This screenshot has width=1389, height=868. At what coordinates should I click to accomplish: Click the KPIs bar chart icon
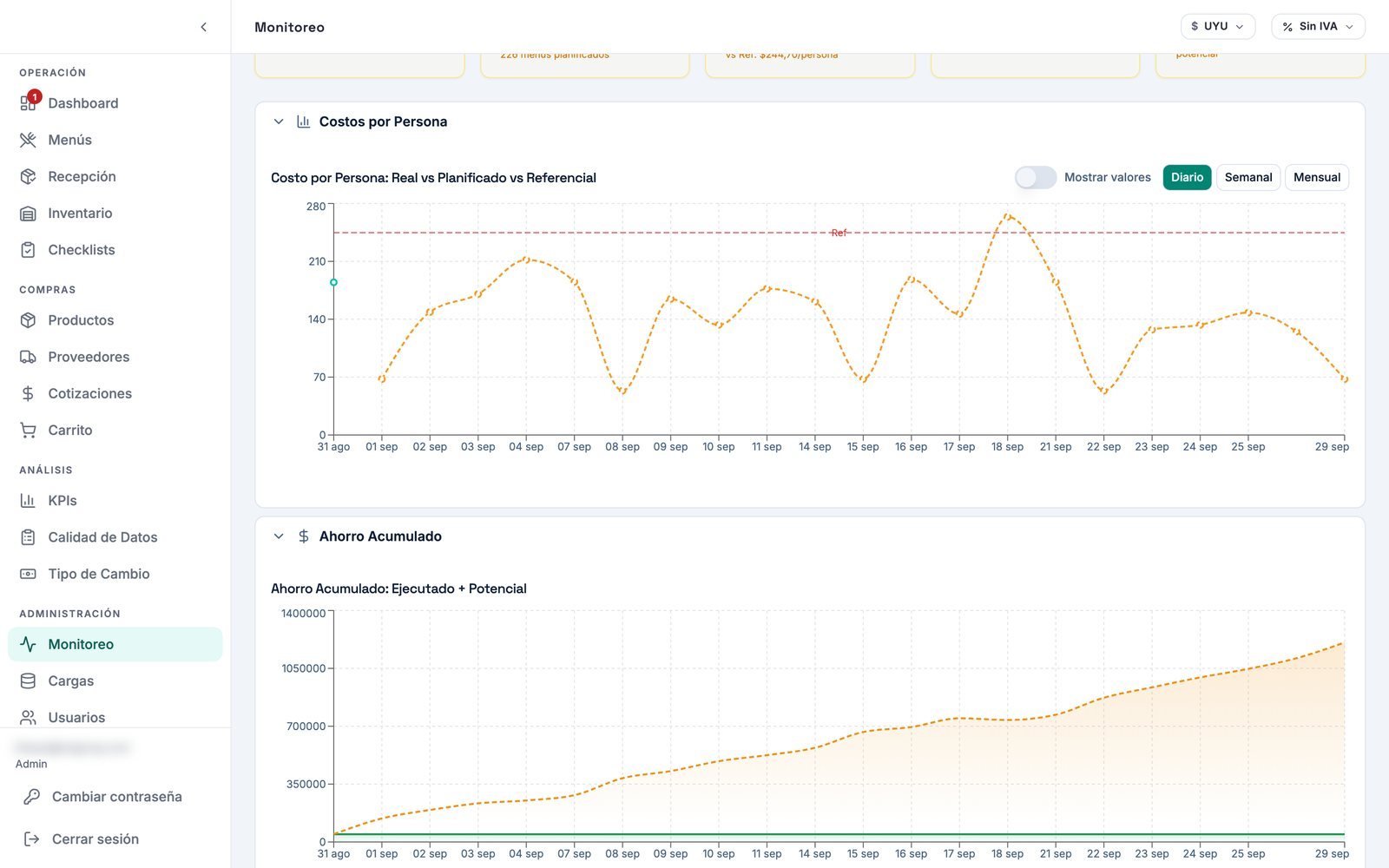[28, 501]
